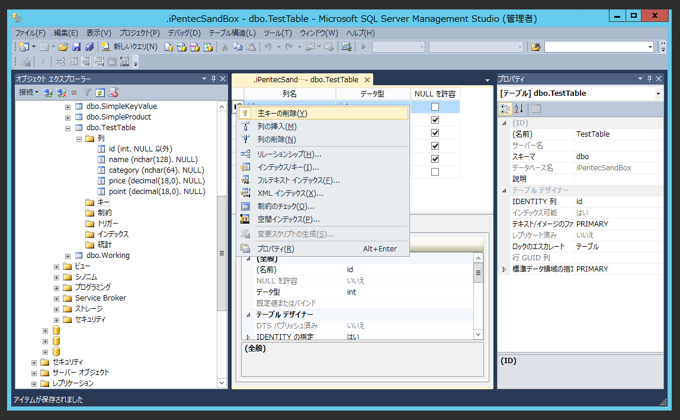Screen dimensions: 680x420
Task: Uncheck the second row Allow NULL checkbox
Action: pos(435,120)
